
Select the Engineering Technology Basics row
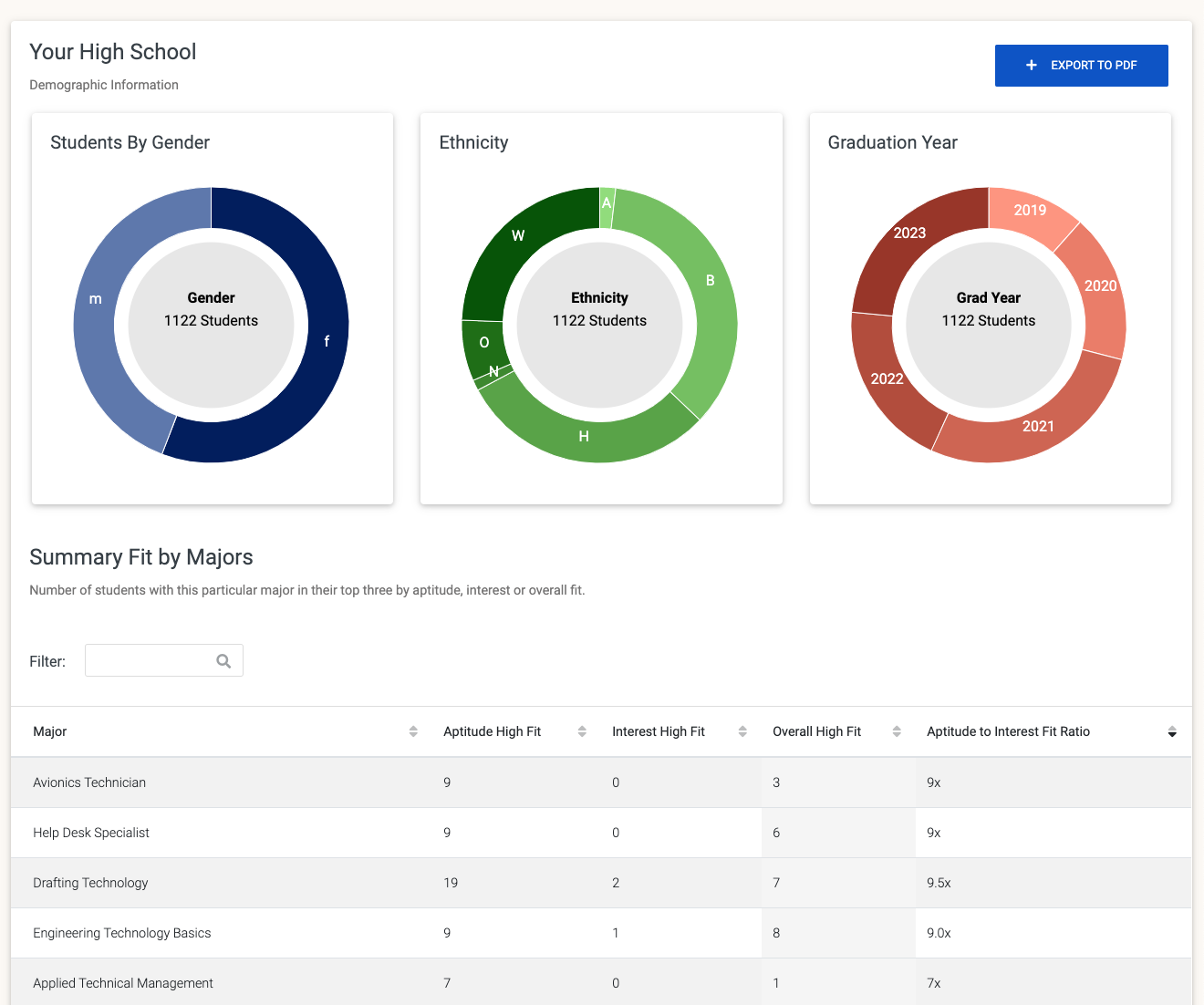(x=601, y=933)
